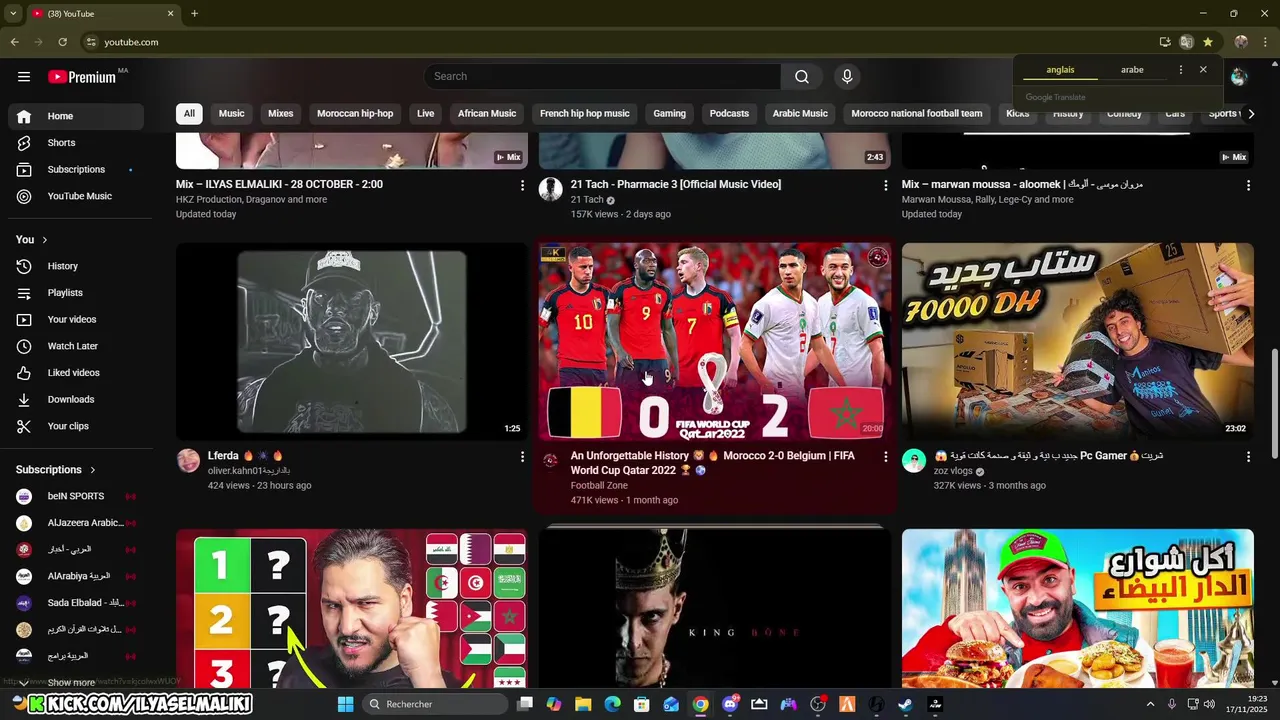The height and width of the screenshot is (720, 1280).
Task: Open new browser tab
Action: (194, 14)
